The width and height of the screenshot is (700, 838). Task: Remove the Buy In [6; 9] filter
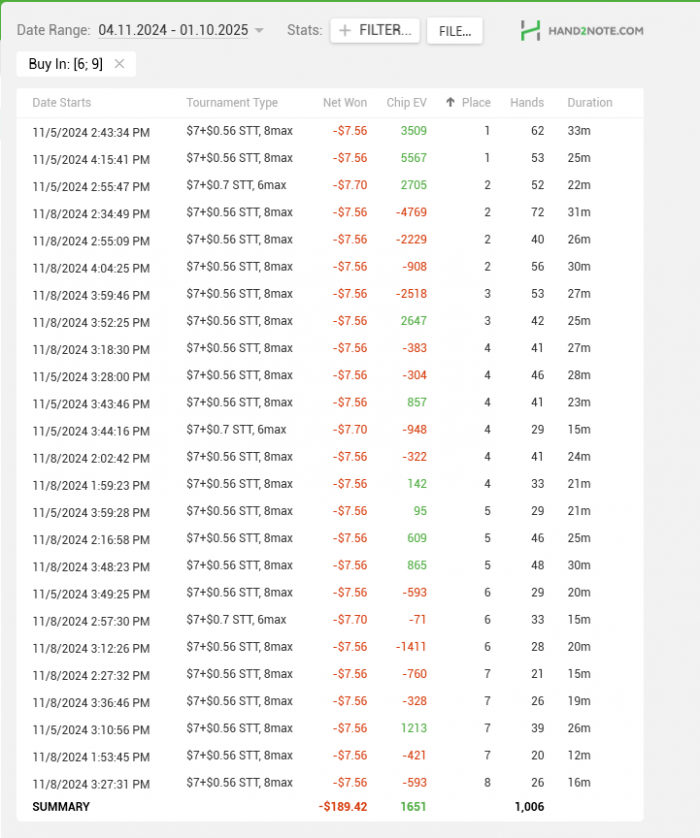119,64
